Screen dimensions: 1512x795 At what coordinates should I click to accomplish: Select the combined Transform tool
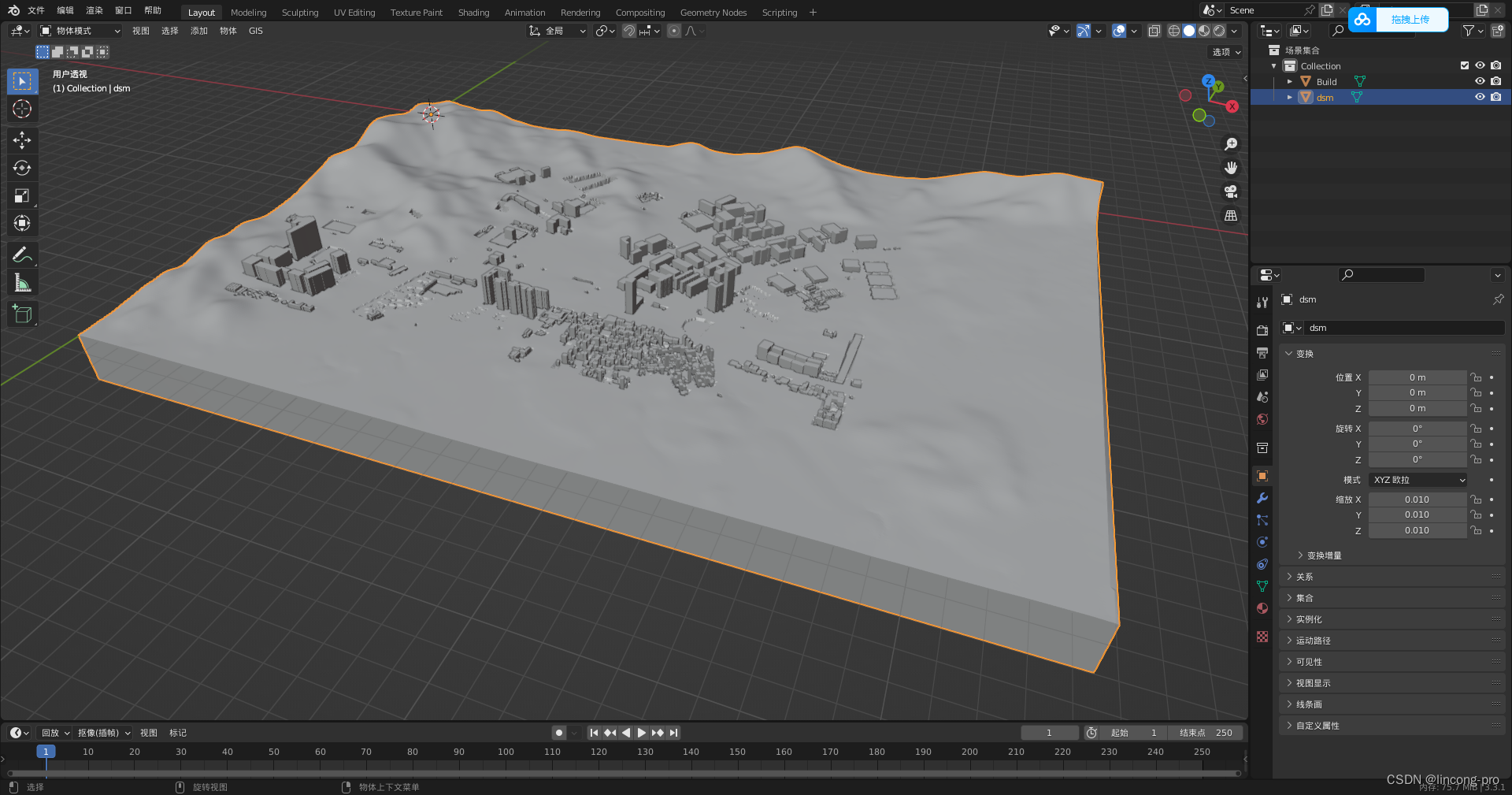22,223
